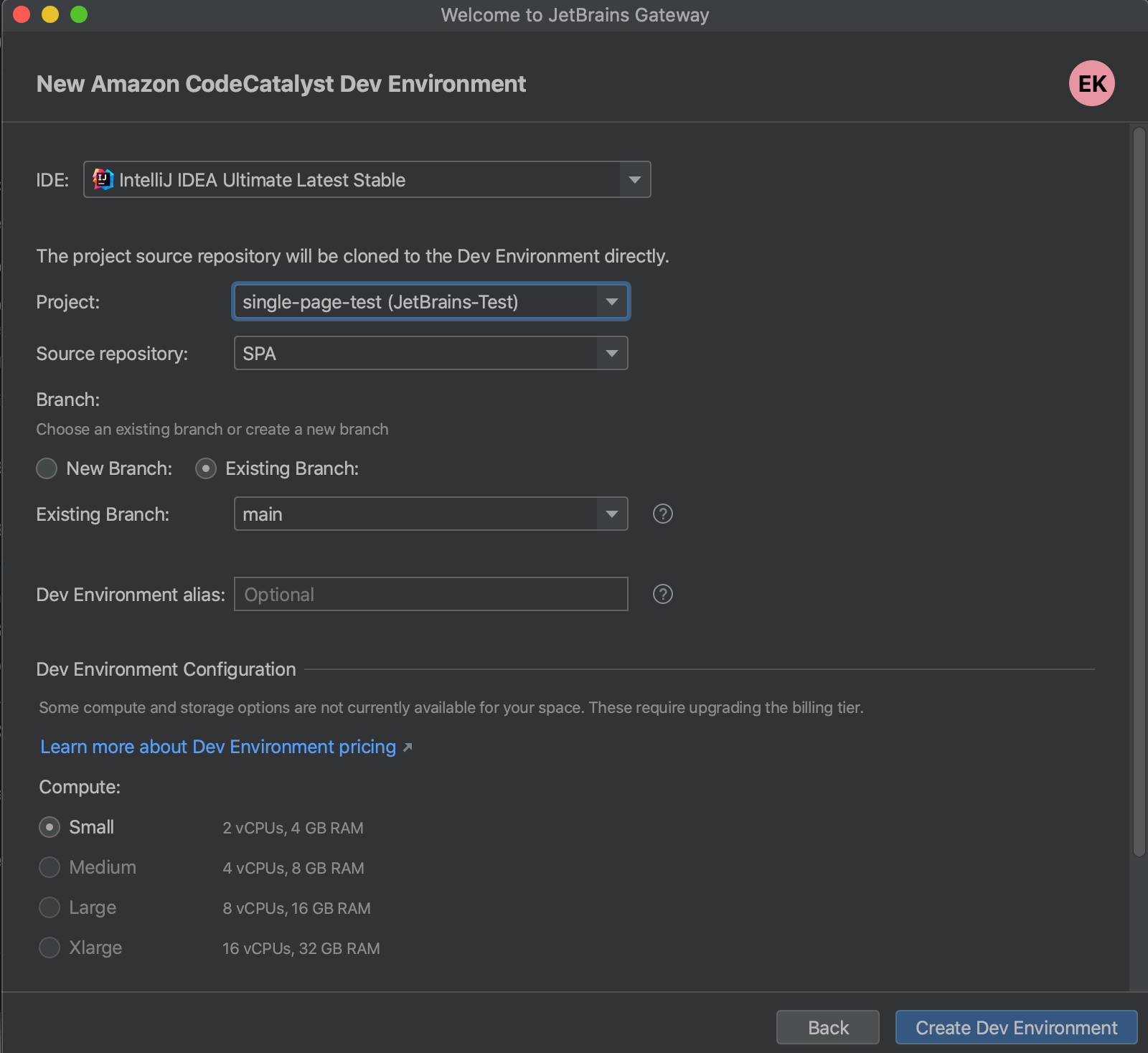Open the Project dropdown showing single-page-test
The width and height of the screenshot is (1148, 1053).
(x=611, y=301)
